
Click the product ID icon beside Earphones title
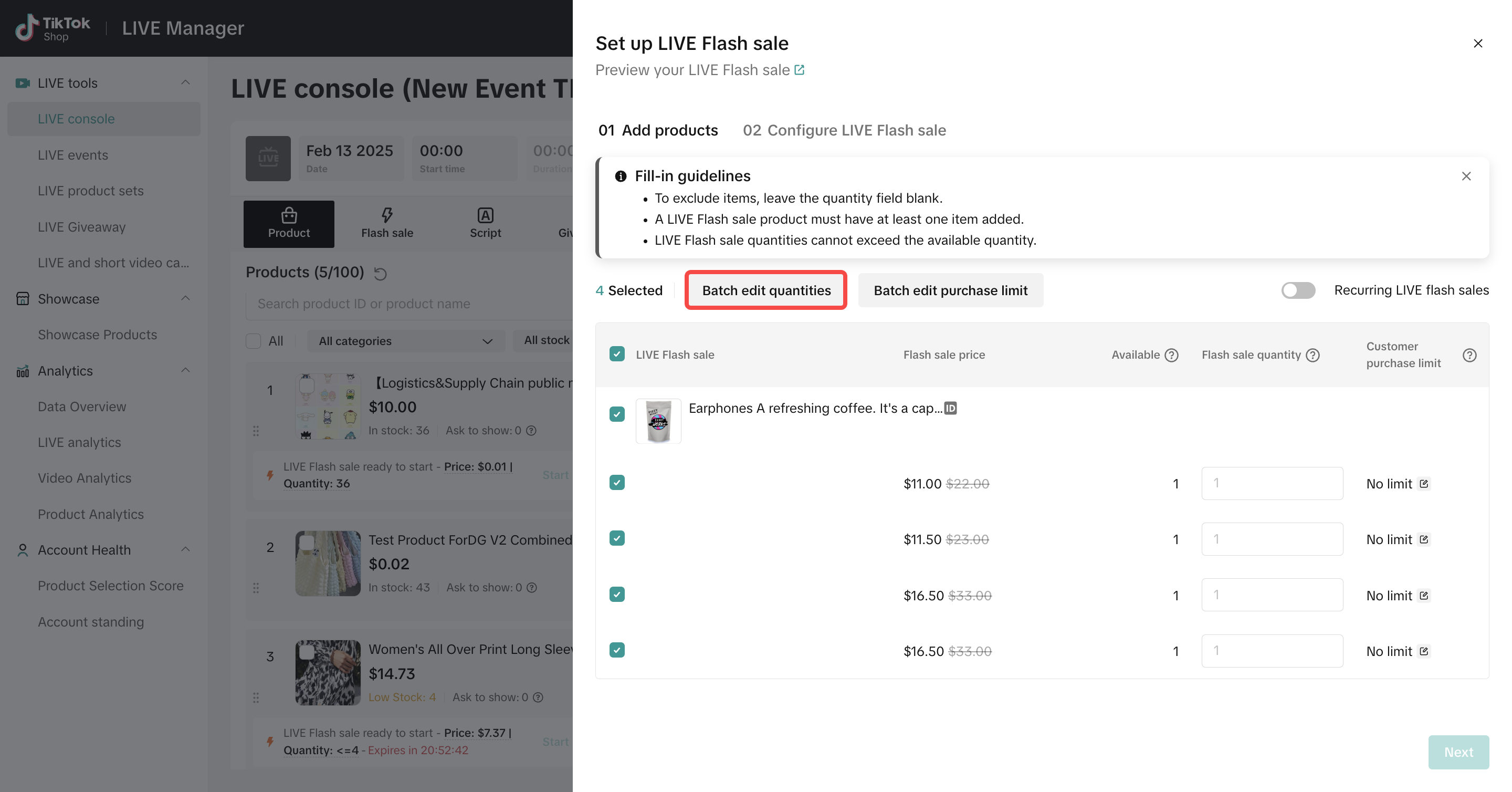click(x=950, y=409)
